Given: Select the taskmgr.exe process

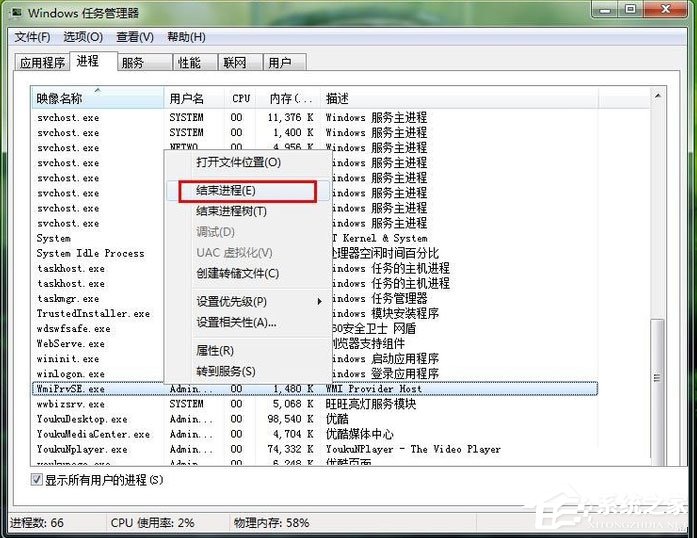Looking at the screenshot, I should (x=68, y=299).
